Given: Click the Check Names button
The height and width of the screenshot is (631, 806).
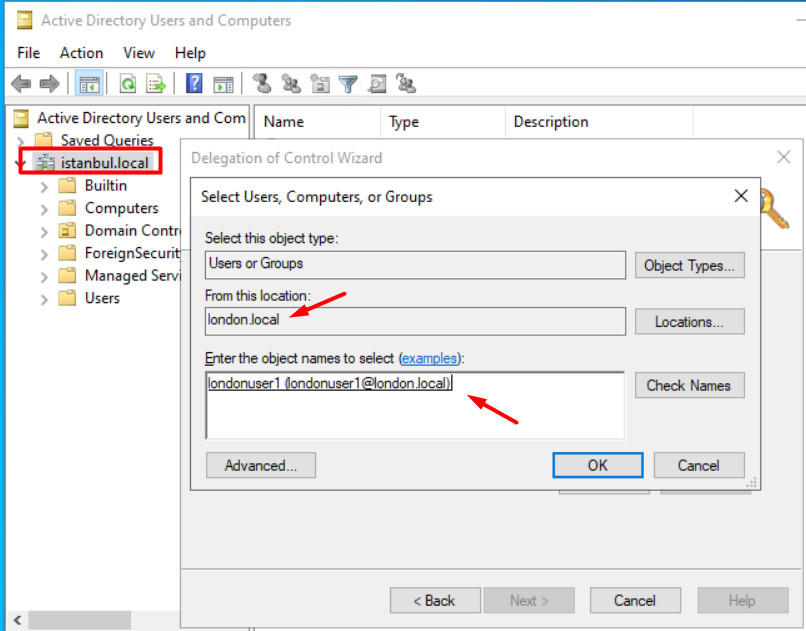Looking at the screenshot, I should [688, 385].
